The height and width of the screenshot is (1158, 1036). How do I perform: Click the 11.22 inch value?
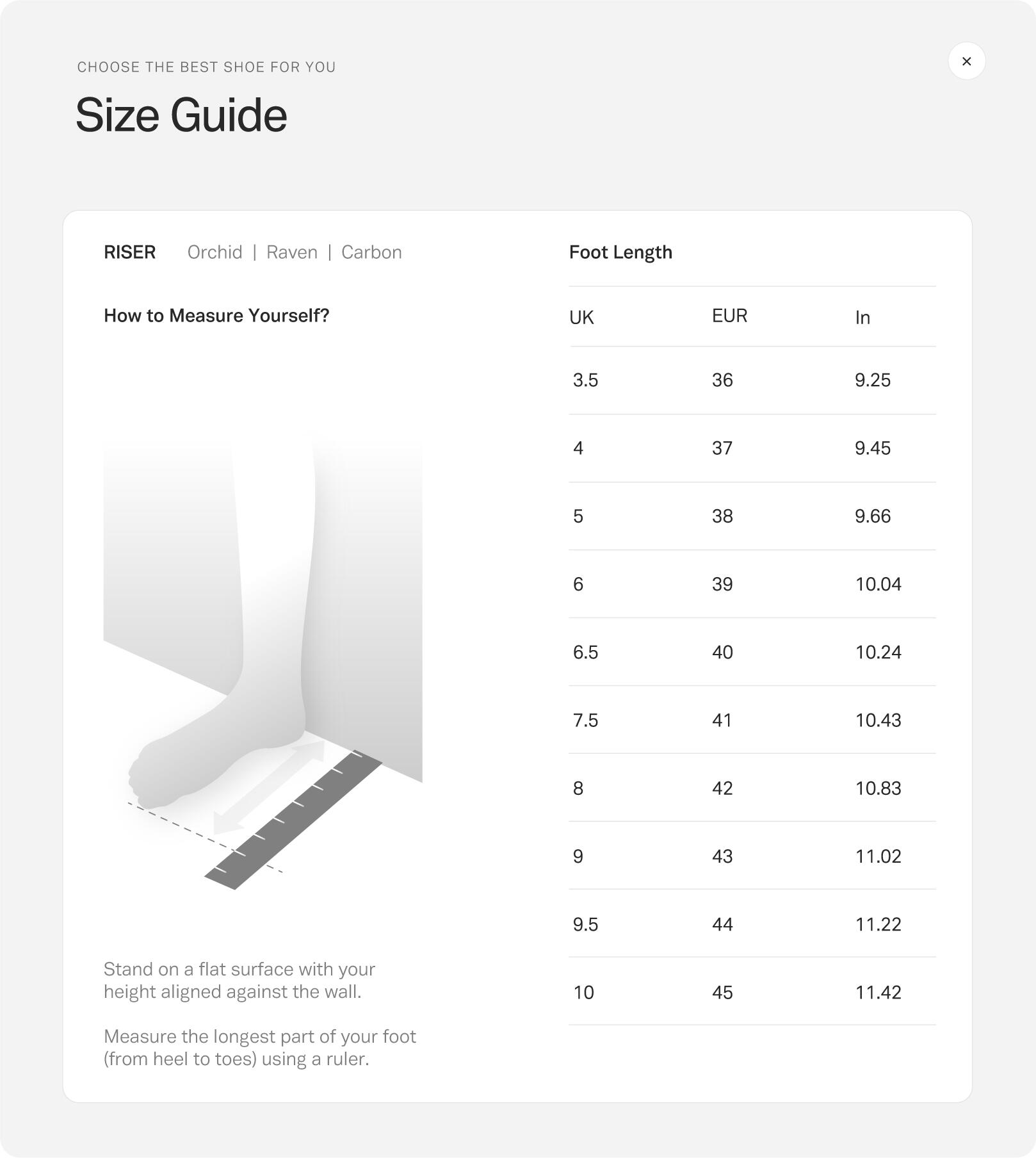878,924
